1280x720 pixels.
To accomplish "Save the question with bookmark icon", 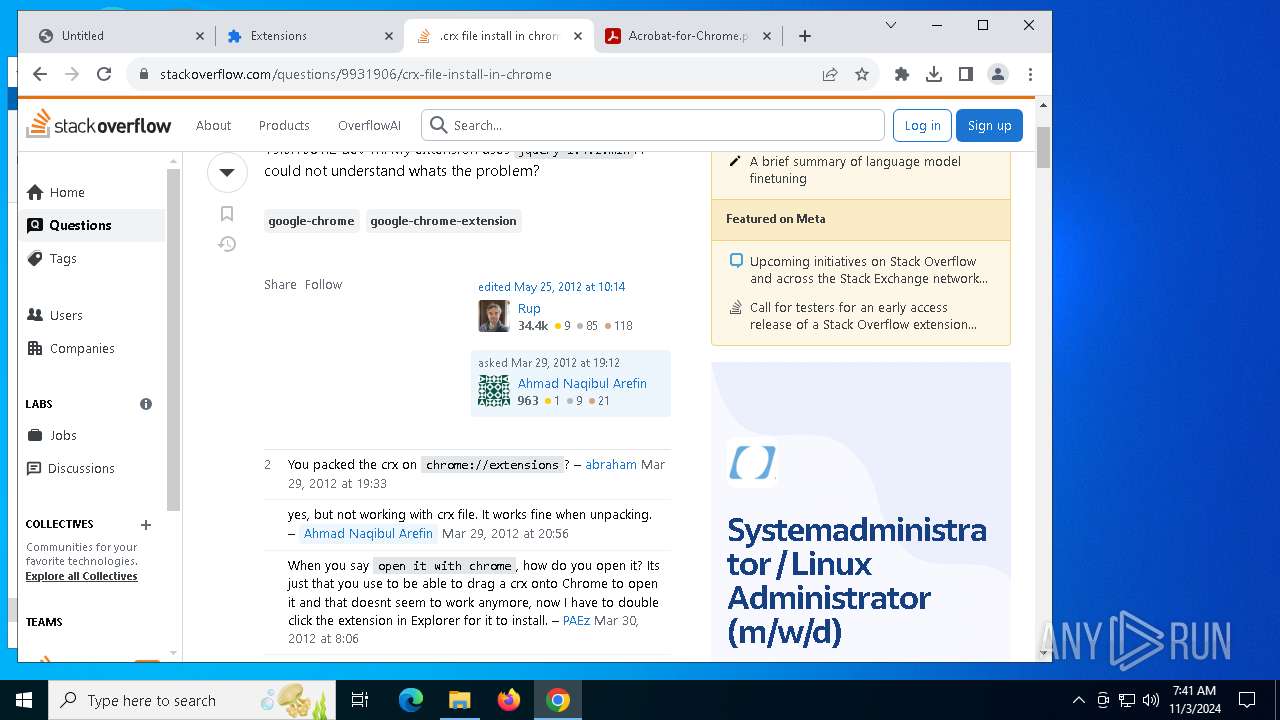I will (x=227, y=214).
